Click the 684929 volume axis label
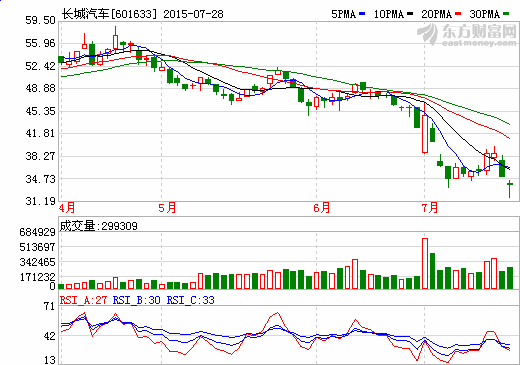Screen dimensions: 520x365 click(37, 232)
